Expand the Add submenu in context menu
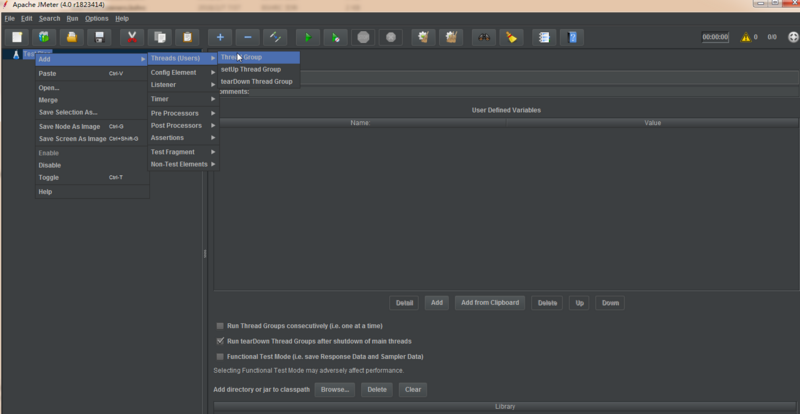The width and height of the screenshot is (800, 414). tap(92, 59)
